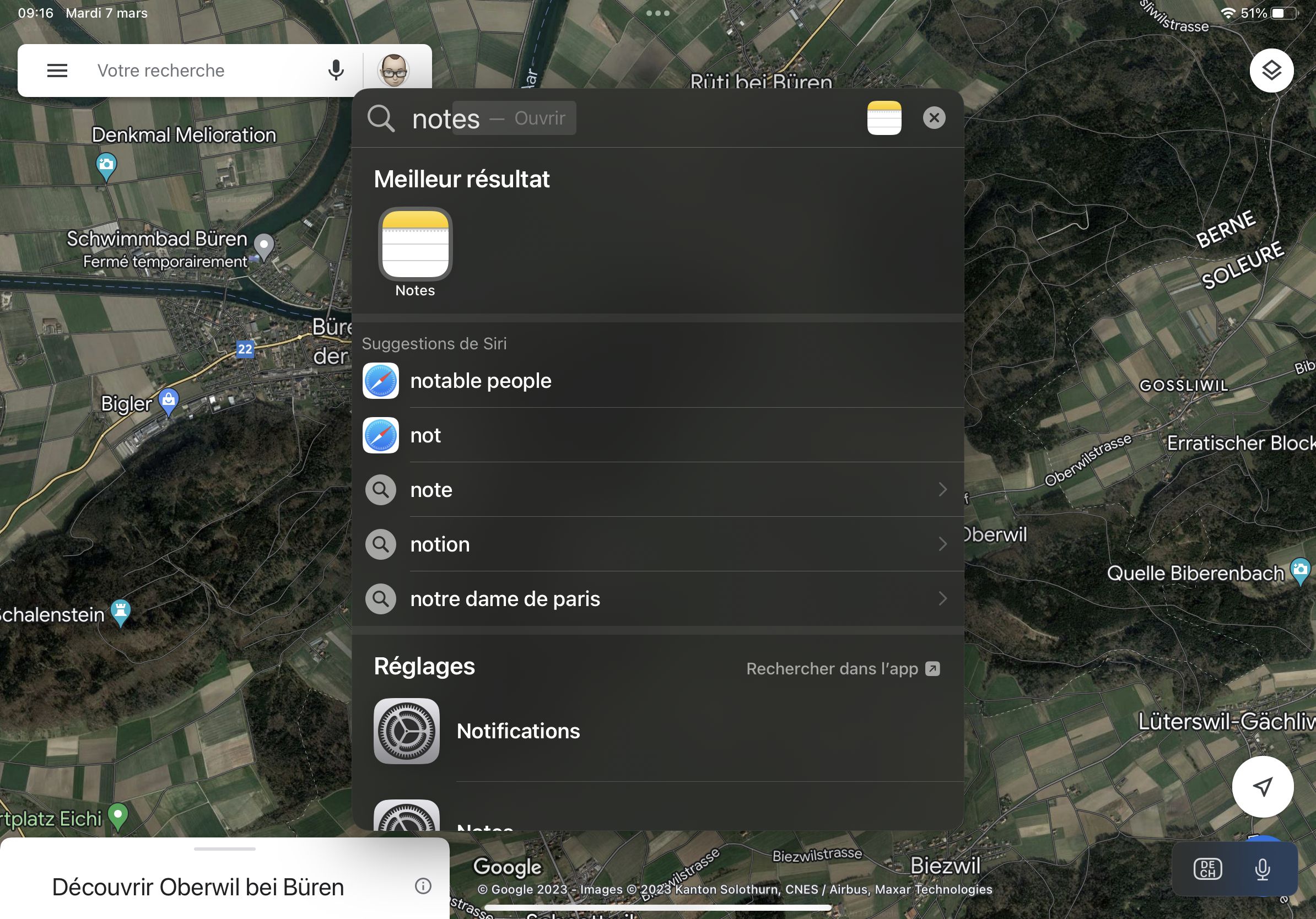Tap the Schalenstein landmark pin

(120, 613)
